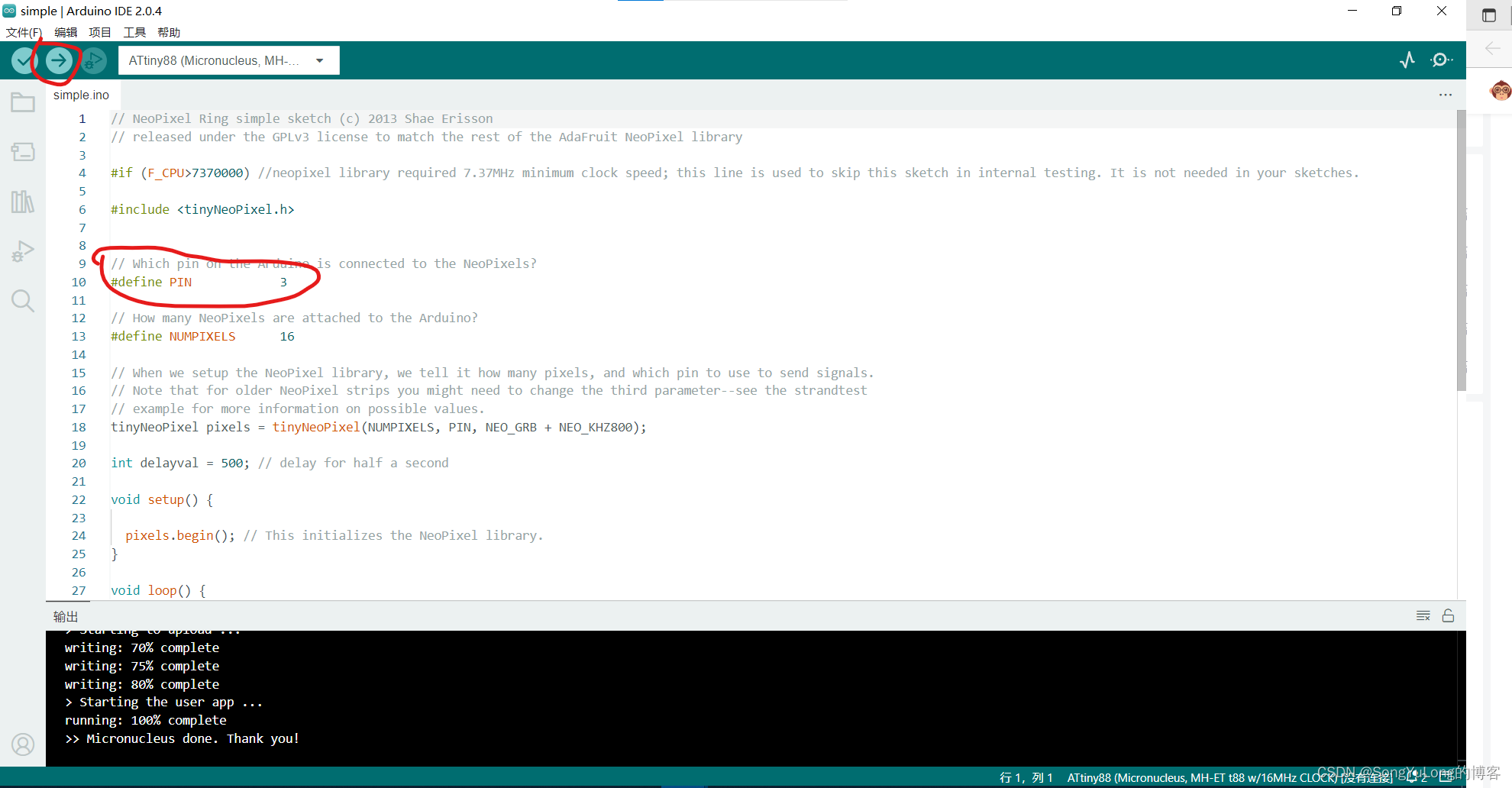Click the ATtiny88 board status in status bar
Viewport: 1512px width, 788px height.
pyautogui.click(x=1229, y=777)
